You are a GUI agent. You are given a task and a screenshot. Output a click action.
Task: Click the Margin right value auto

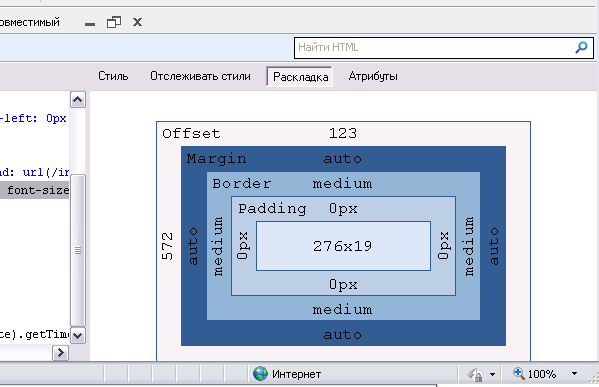point(494,246)
